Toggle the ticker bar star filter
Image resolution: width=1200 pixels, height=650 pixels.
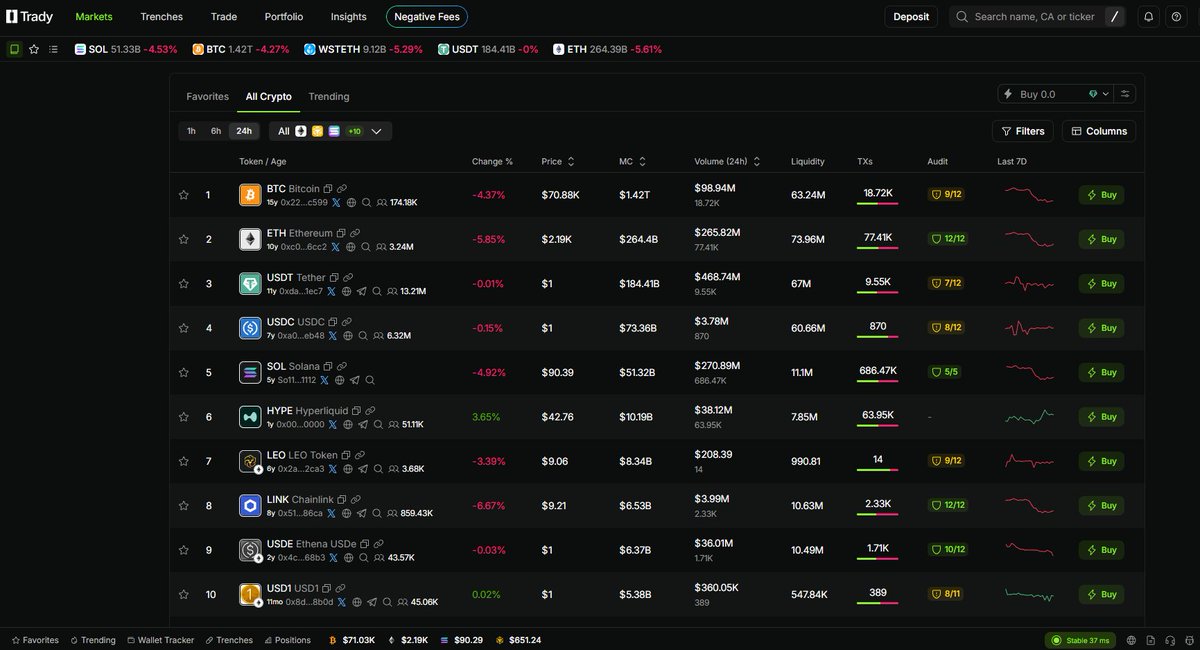coord(34,49)
